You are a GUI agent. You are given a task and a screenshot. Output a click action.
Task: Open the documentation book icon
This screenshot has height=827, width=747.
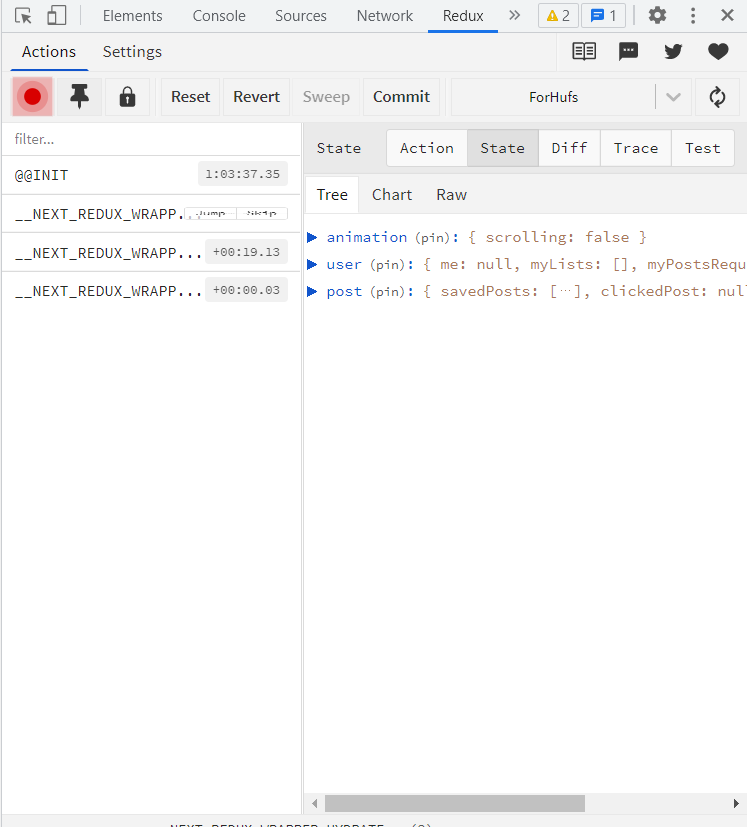coord(584,51)
